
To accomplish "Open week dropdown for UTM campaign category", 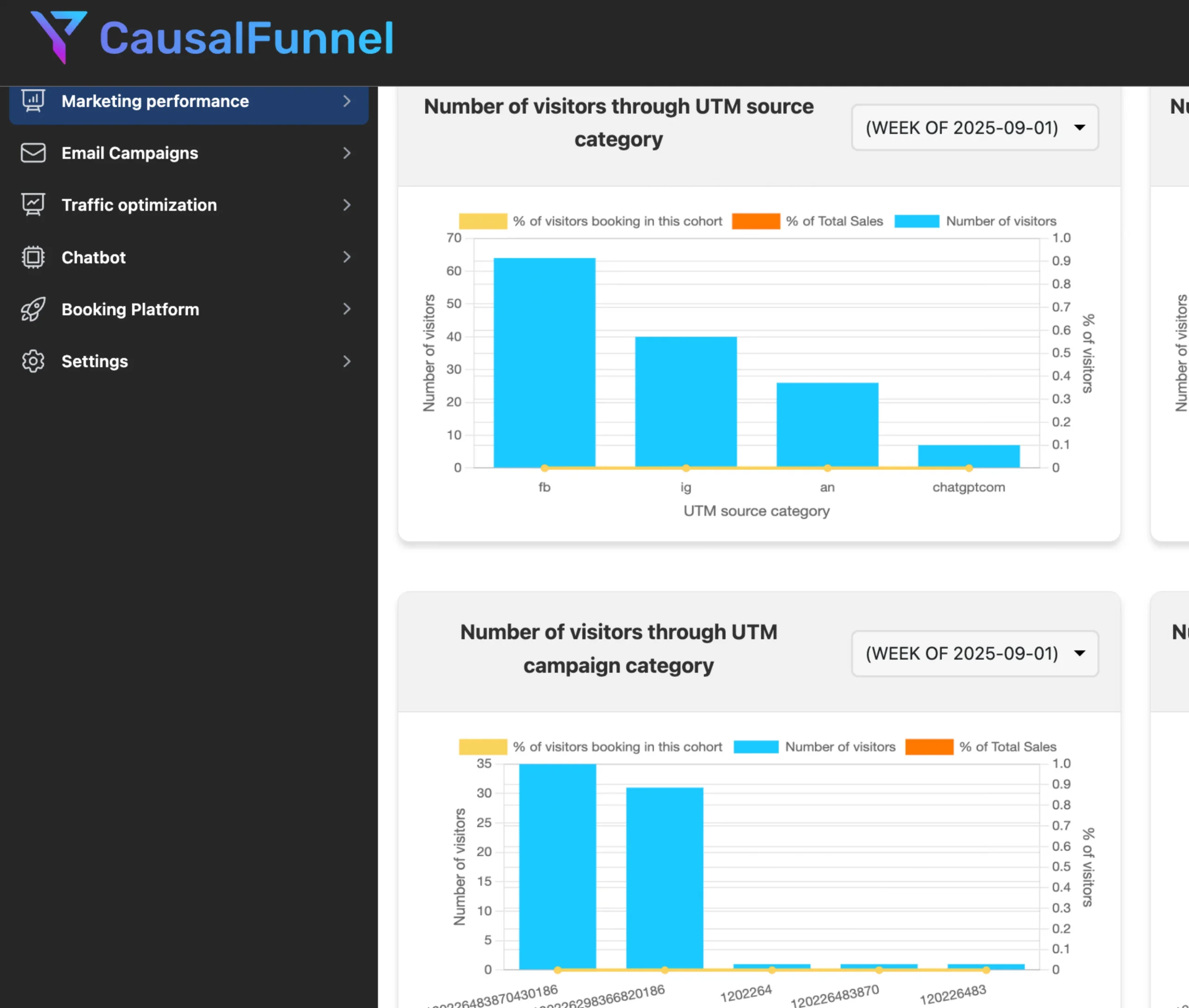I will tap(974, 654).
